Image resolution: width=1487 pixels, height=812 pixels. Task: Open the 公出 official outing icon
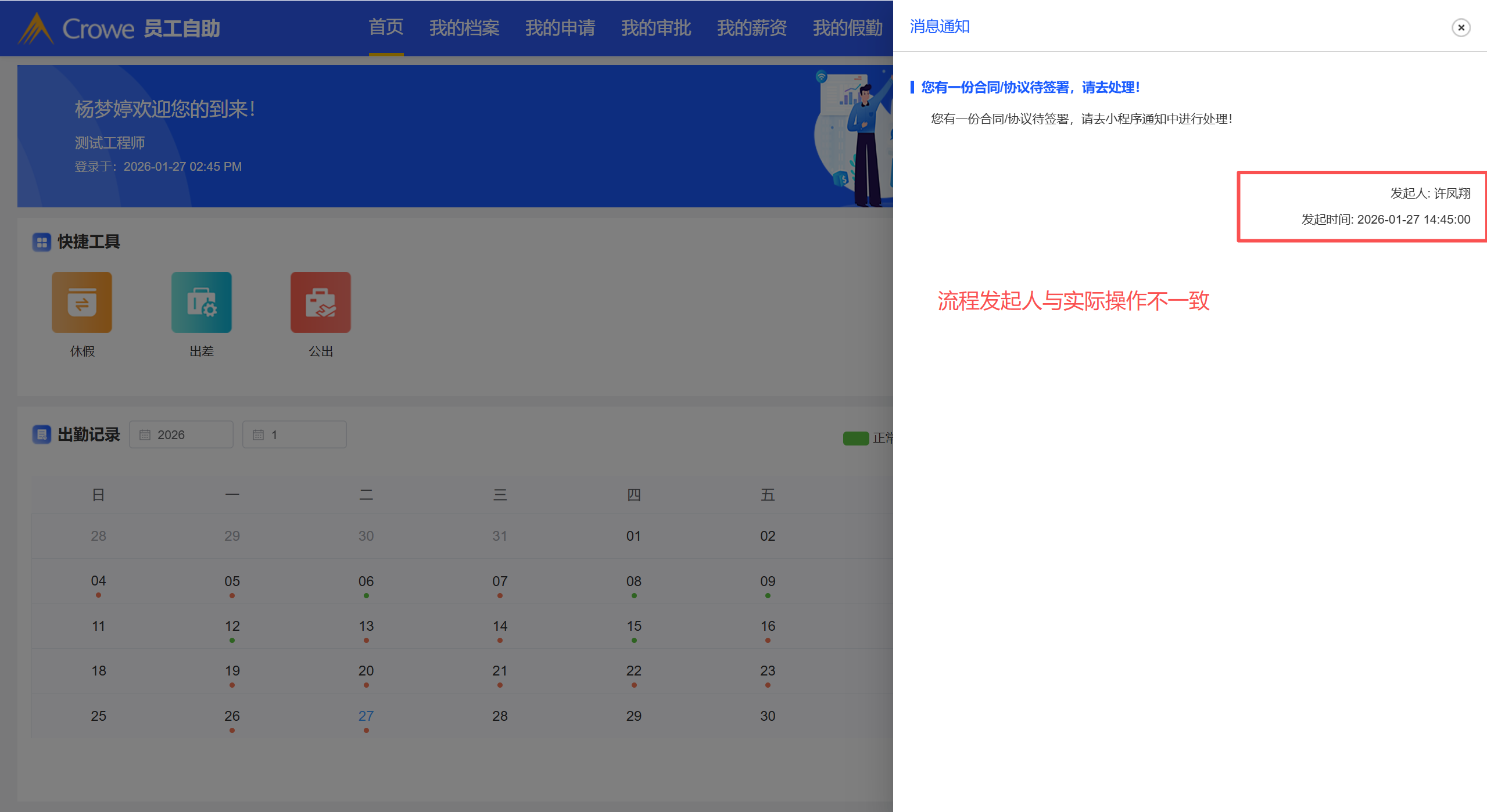point(321,303)
